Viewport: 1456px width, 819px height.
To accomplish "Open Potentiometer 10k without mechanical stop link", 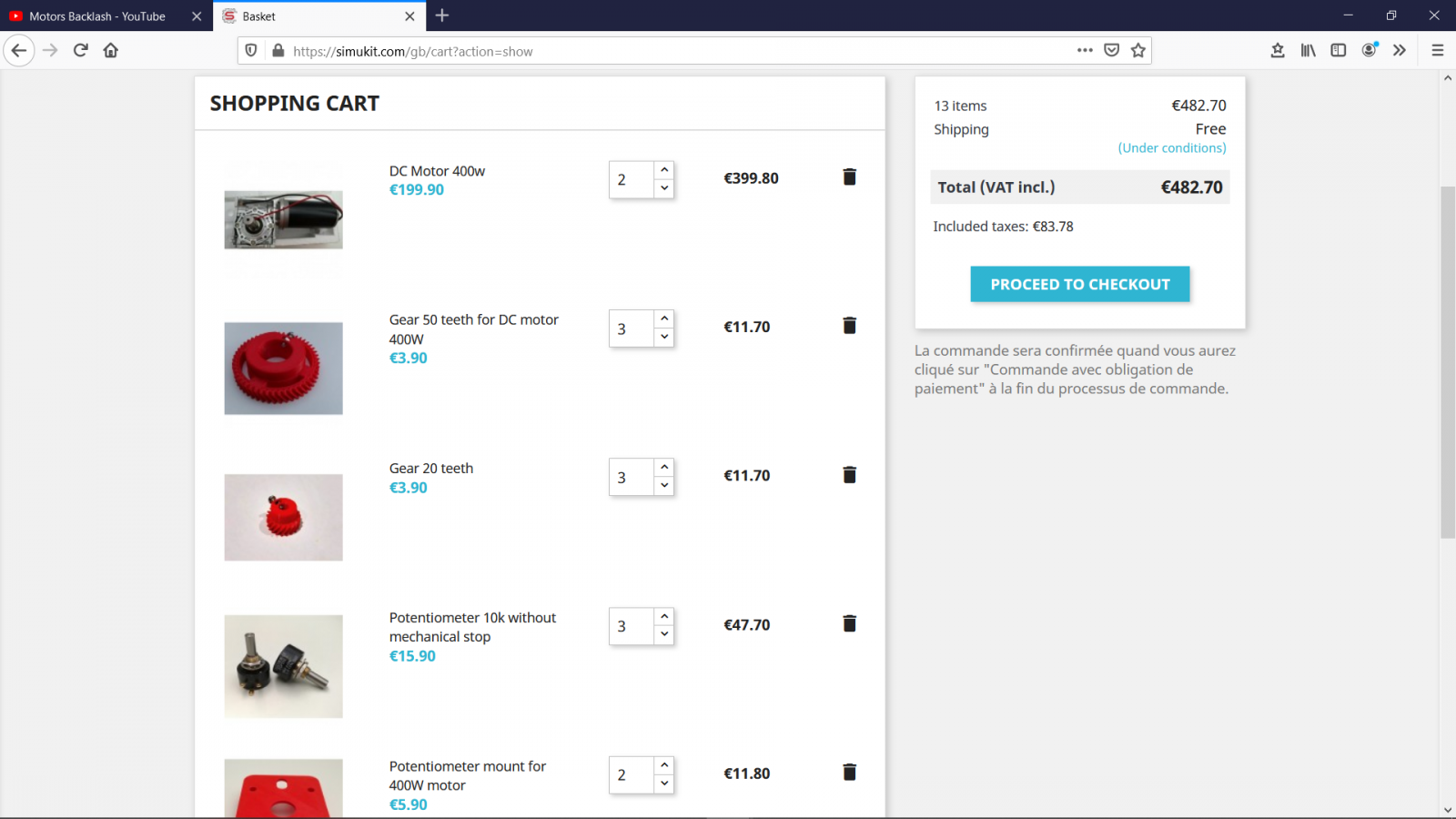I will click(472, 627).
